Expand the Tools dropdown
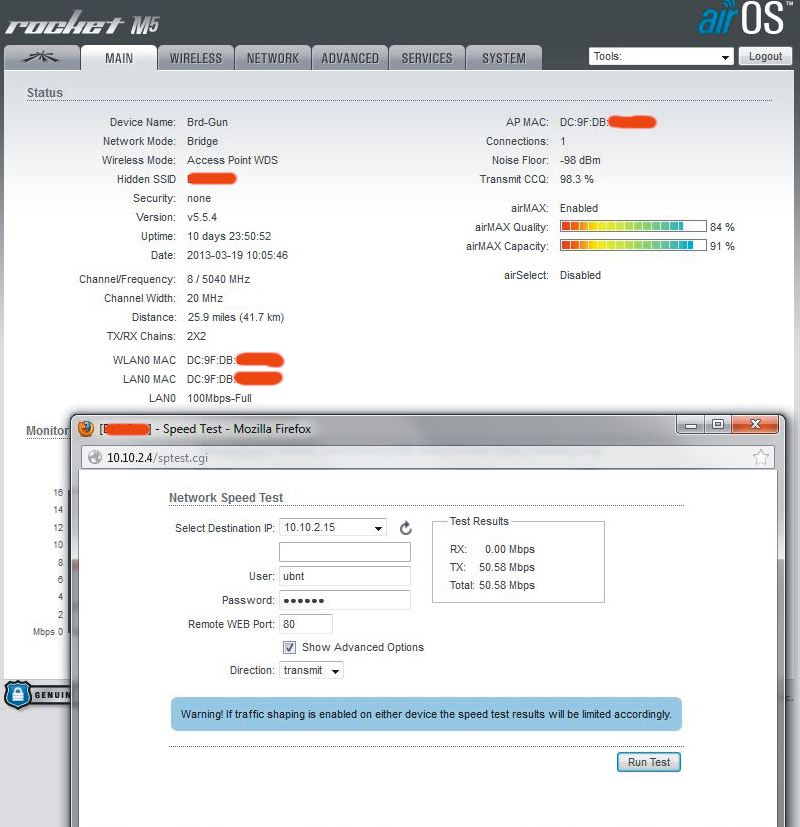The width and height of the screenshot is (800, 827). pyautogui.click(x=661, y=56)
